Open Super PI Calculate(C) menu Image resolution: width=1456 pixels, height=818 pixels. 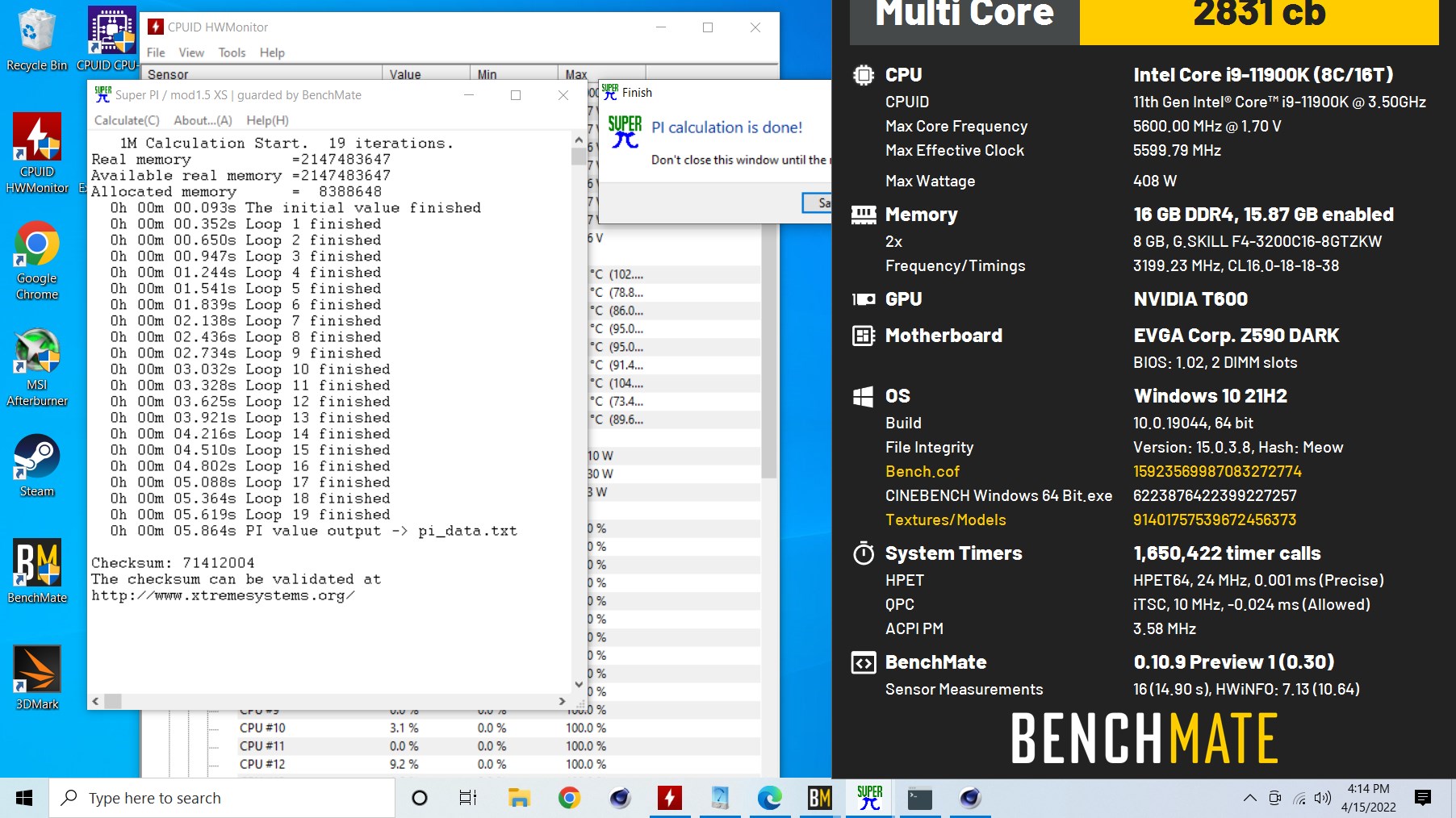click(127, 120)
